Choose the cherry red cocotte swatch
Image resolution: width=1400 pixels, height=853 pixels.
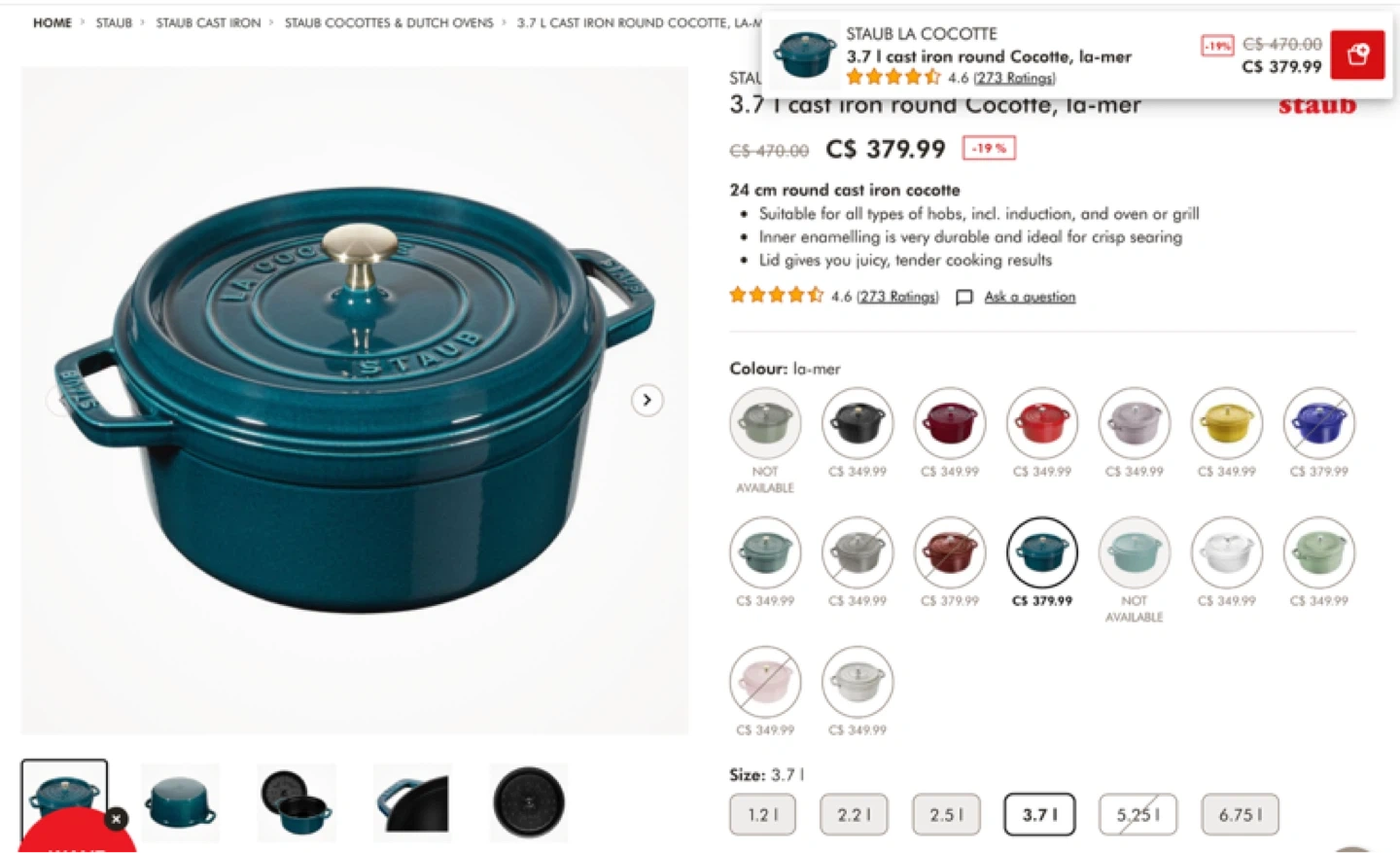click(x=1042, y=423)
